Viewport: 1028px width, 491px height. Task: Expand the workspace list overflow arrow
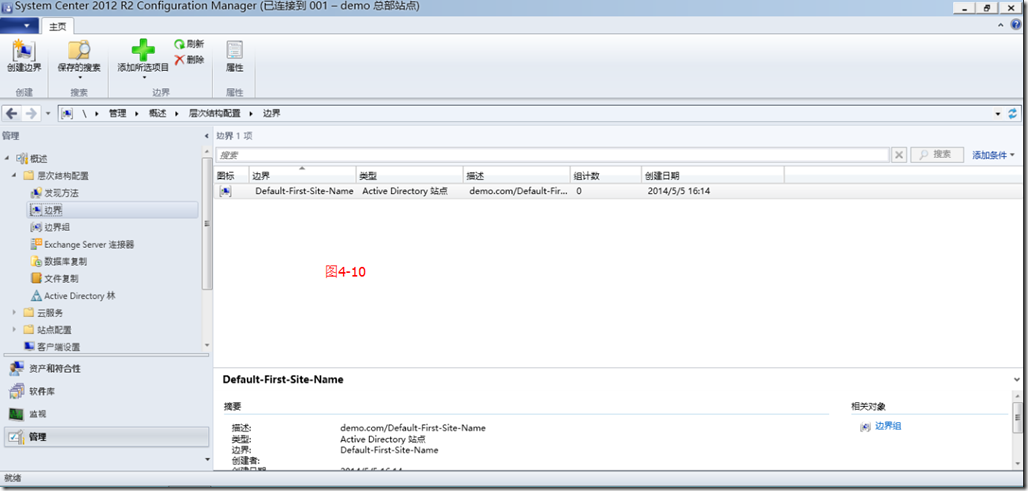point(207,460)
